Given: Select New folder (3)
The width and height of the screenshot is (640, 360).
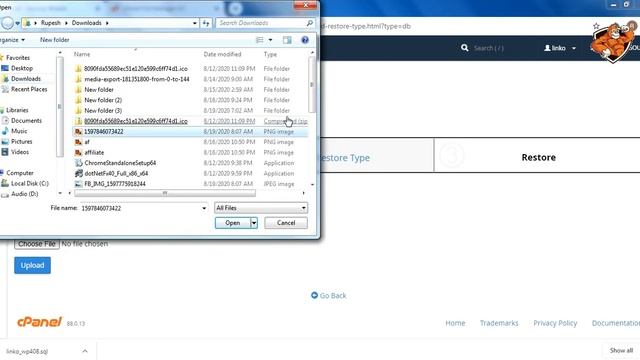Looking at the screenshot, I should 103,111.
